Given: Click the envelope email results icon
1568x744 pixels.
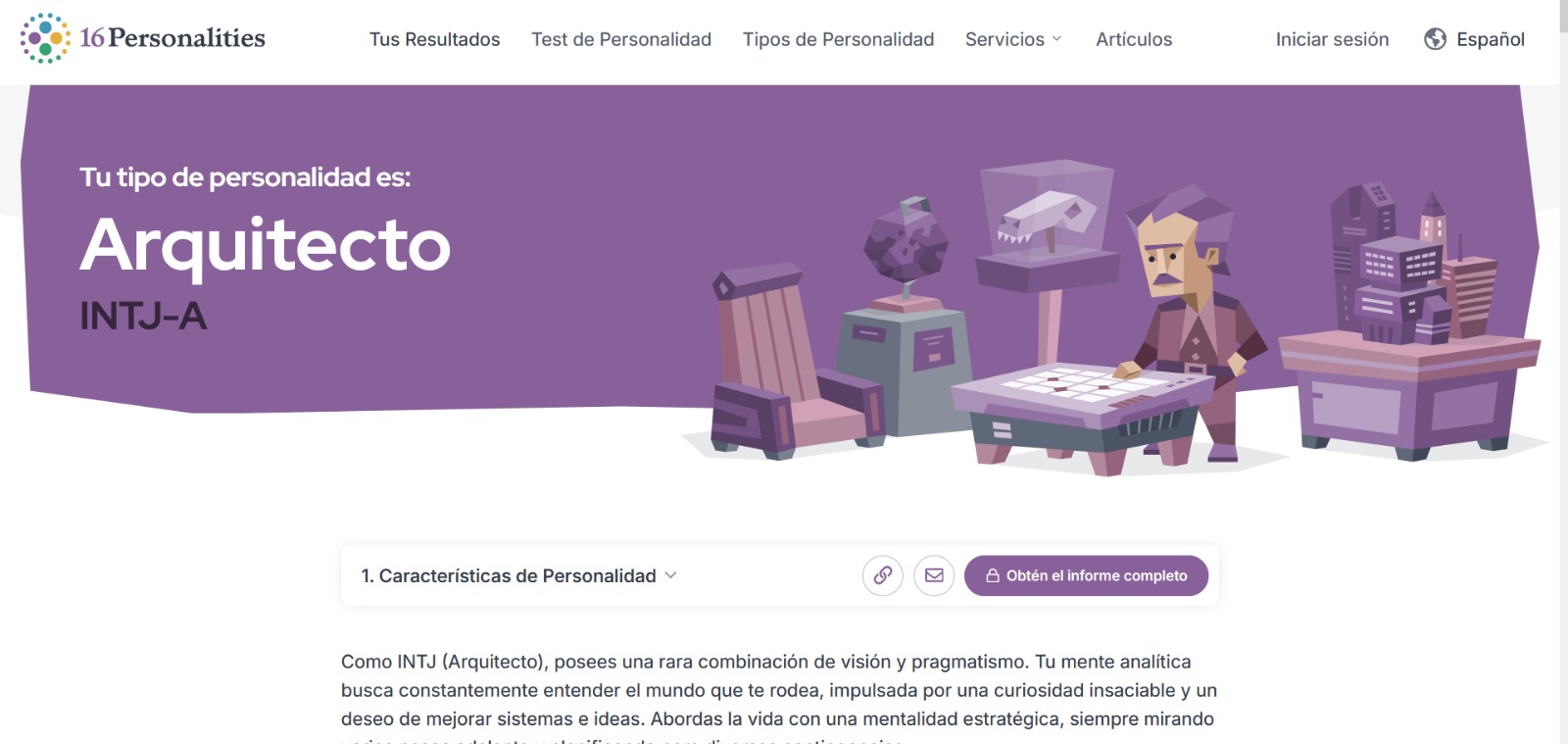Looking at the screenshot, I should [934, 575].
